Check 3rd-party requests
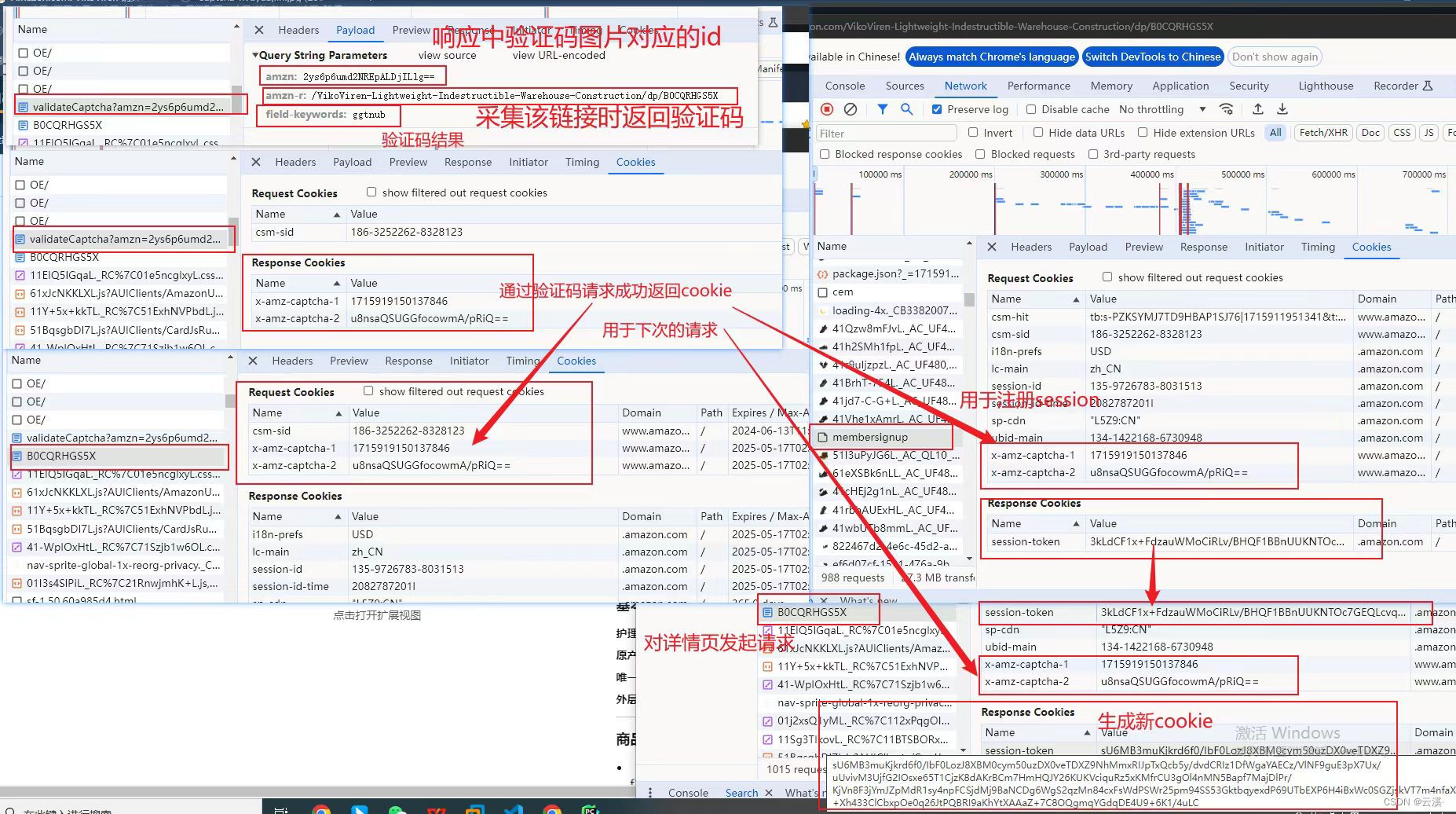This screenshot has height=814, width=1456. (x=1093, y=154)
